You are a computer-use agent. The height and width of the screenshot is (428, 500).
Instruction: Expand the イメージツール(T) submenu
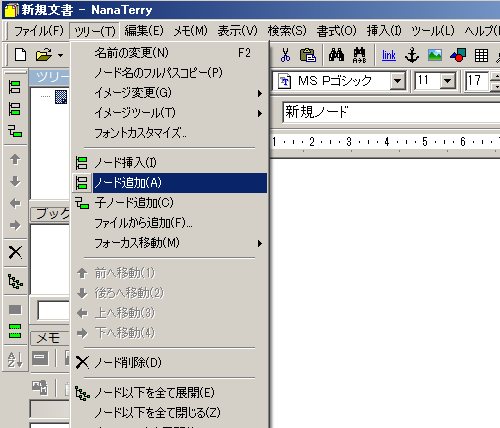169,113
